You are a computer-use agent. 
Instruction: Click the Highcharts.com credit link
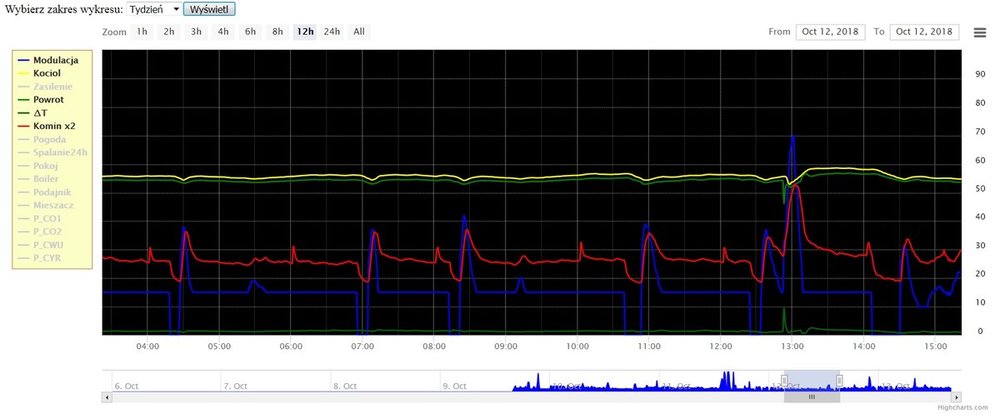click(x=960, y=409)
